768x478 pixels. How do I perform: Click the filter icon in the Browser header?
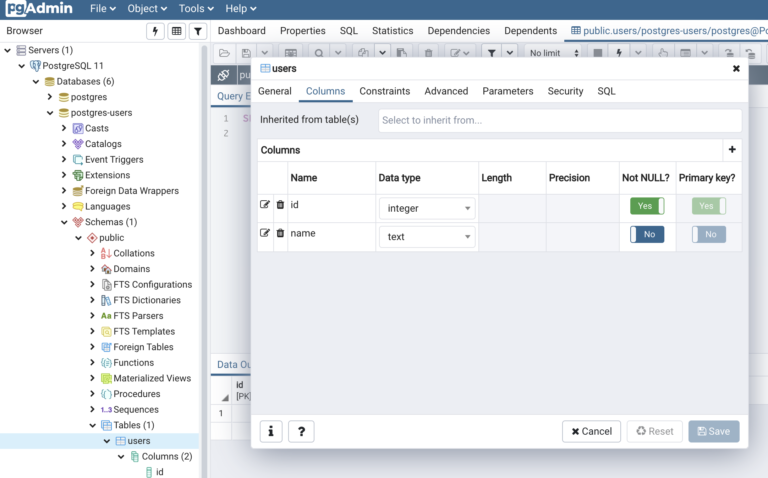[198, 31]
